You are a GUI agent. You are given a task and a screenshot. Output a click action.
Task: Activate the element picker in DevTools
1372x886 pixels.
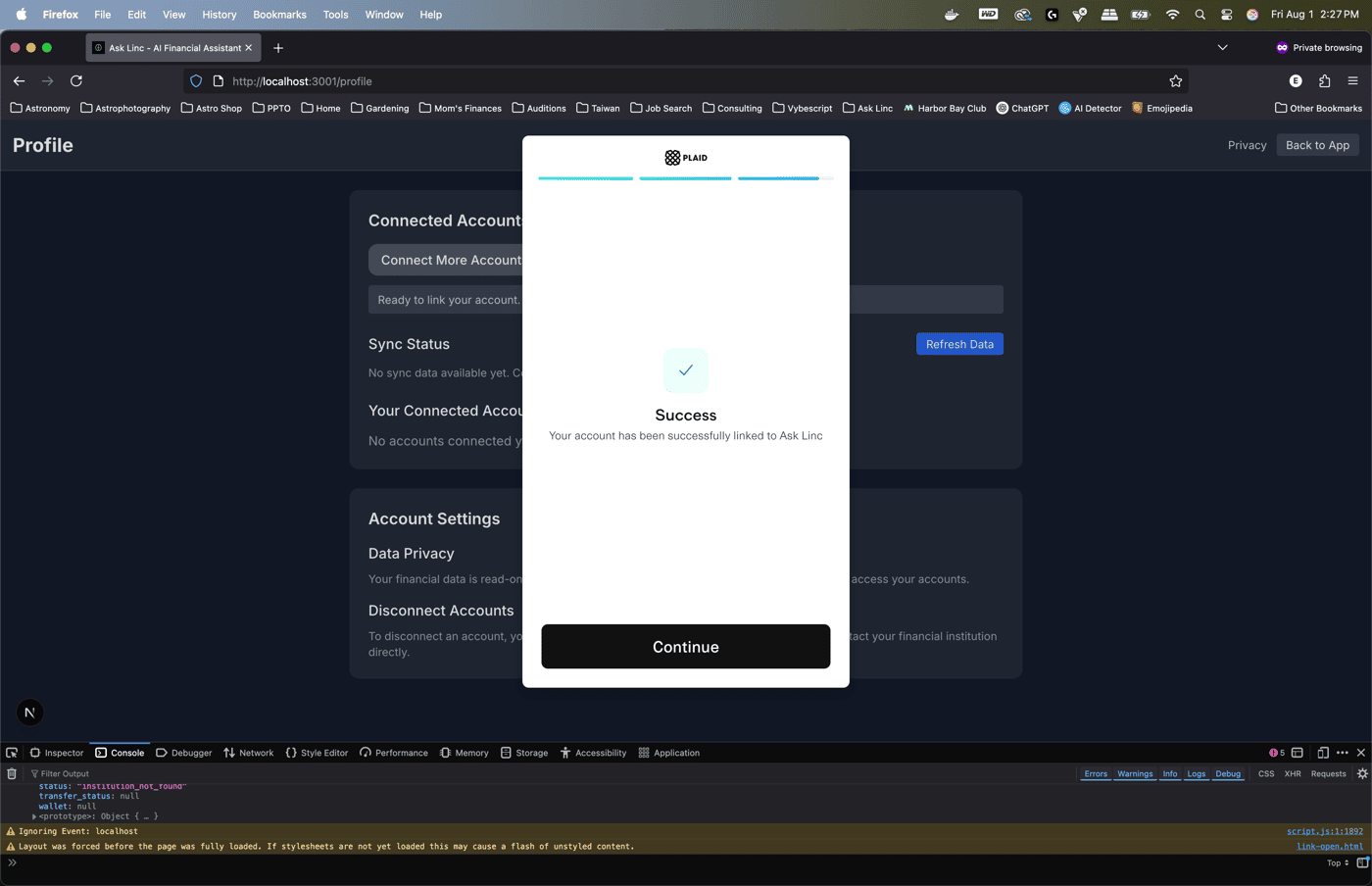pyautogui.click(x=12, y=753)
